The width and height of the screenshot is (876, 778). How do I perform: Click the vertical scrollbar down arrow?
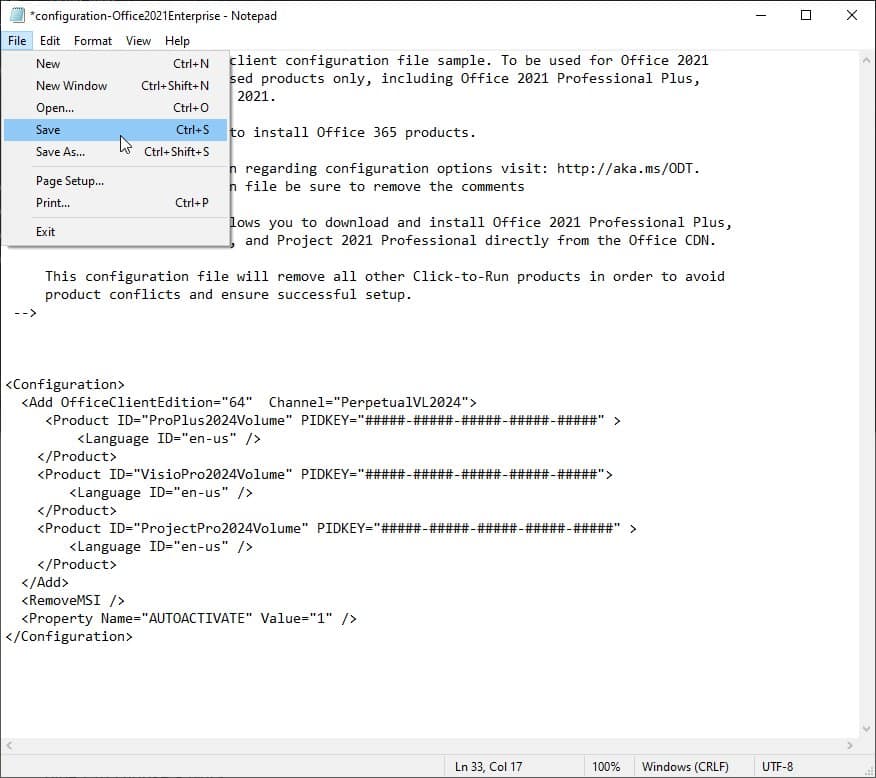point(867,729)
